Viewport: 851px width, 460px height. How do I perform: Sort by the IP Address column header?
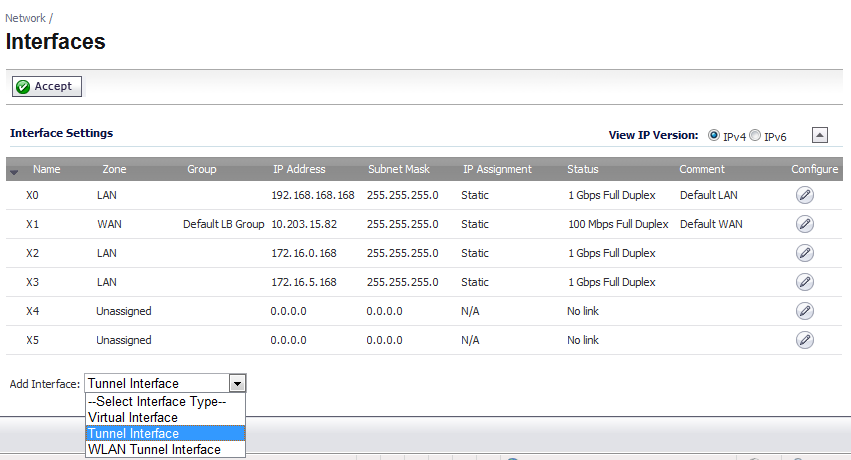299,169
